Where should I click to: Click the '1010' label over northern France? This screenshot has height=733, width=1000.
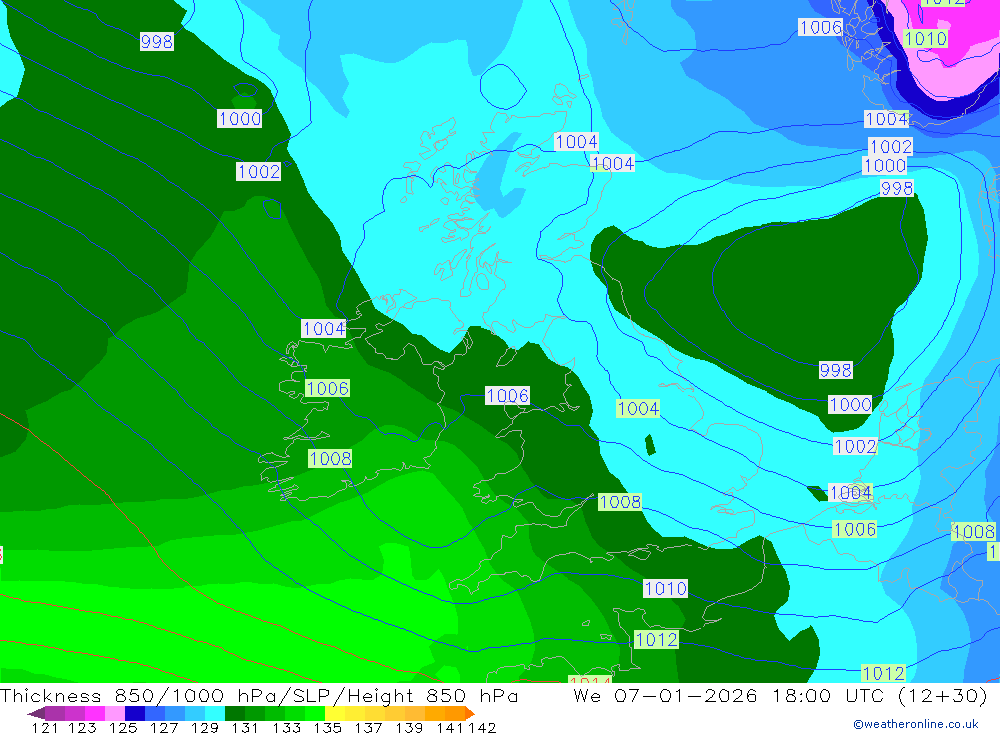tap(666, 588)
